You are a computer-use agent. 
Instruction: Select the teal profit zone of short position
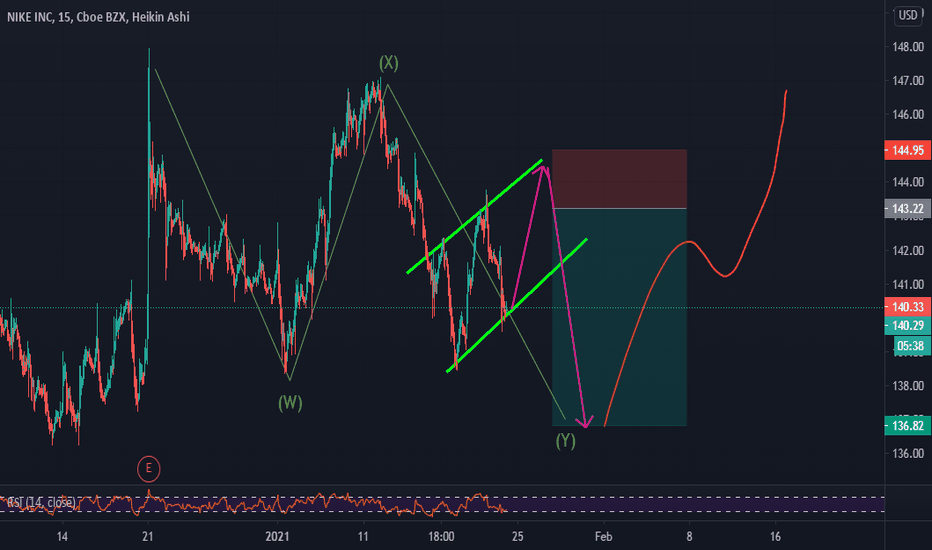[619, 317]
